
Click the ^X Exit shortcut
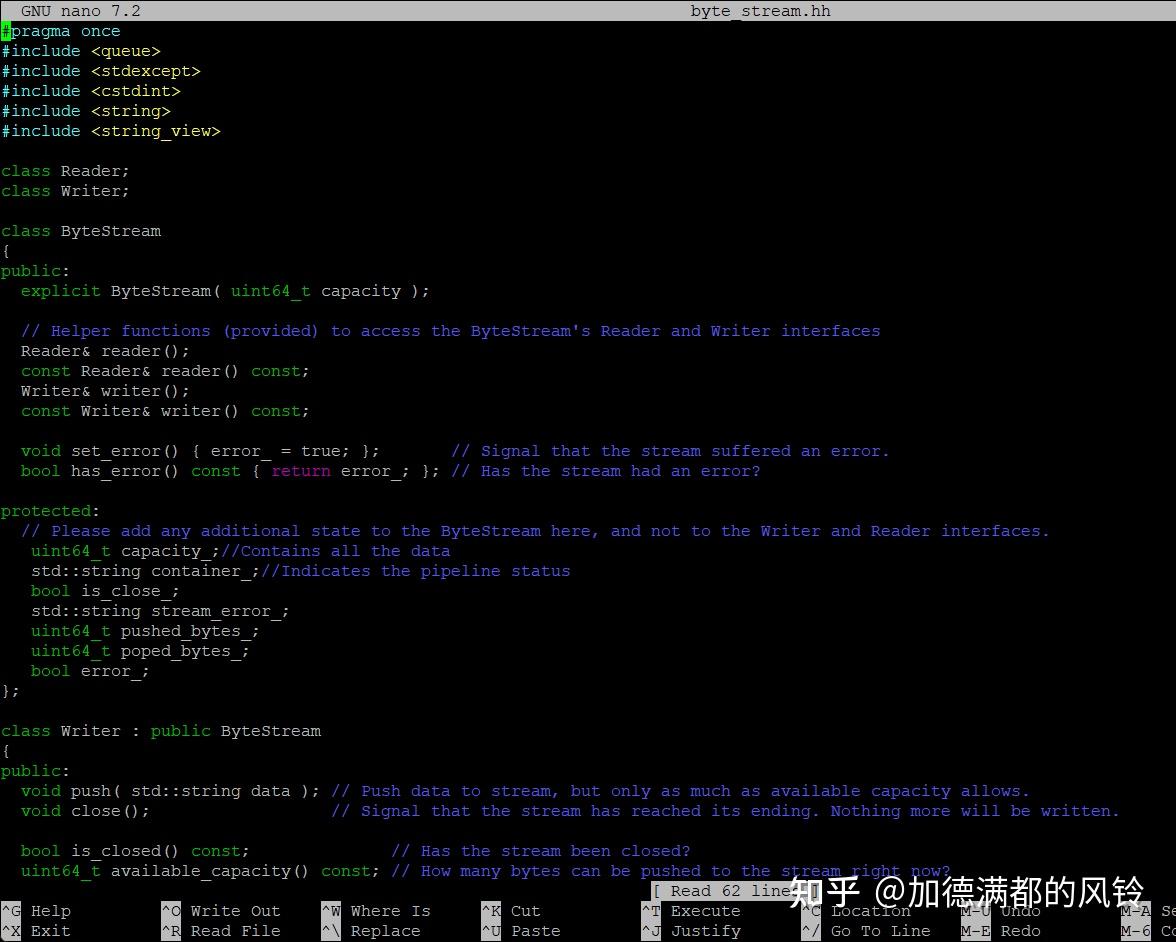tap(36, 931)
